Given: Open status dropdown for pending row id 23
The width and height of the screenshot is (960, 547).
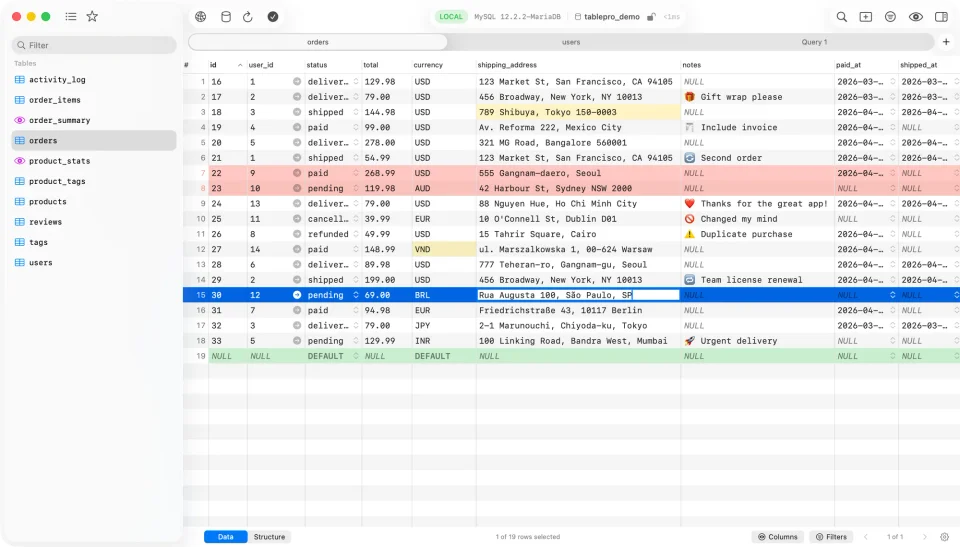Looking at the screenshot, I should [356, 188].
